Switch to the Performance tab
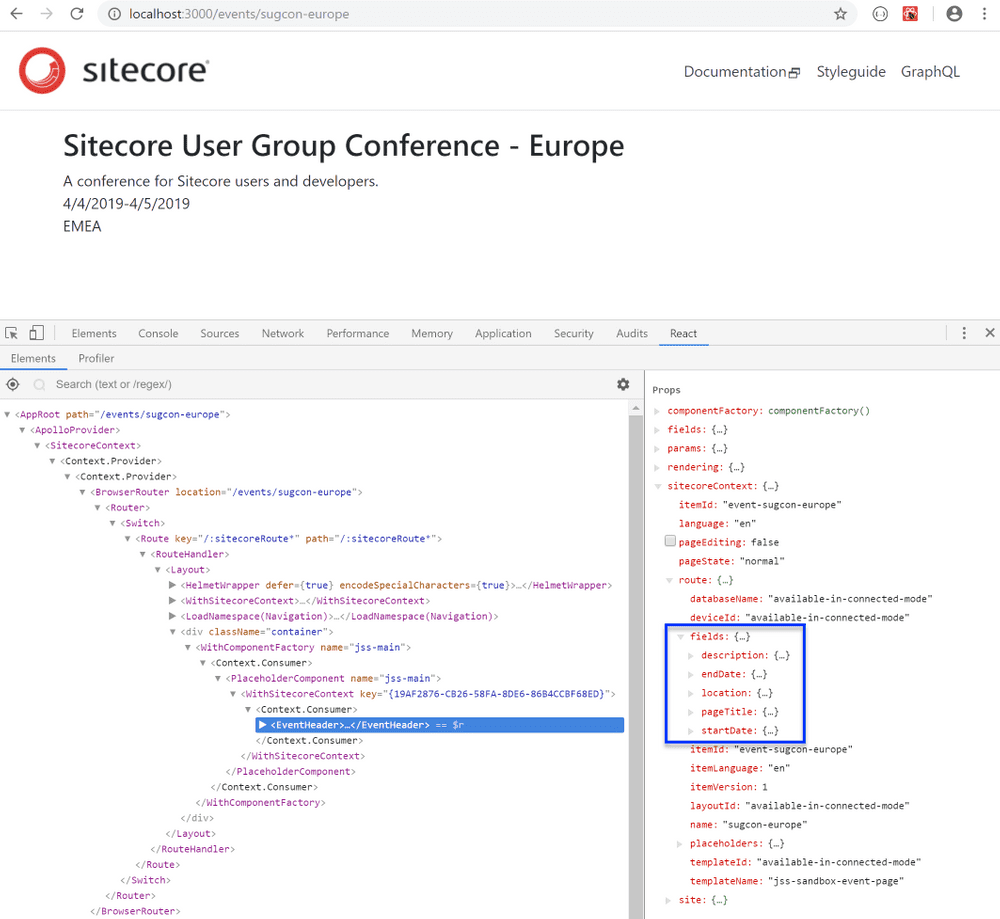 (358, 333)
